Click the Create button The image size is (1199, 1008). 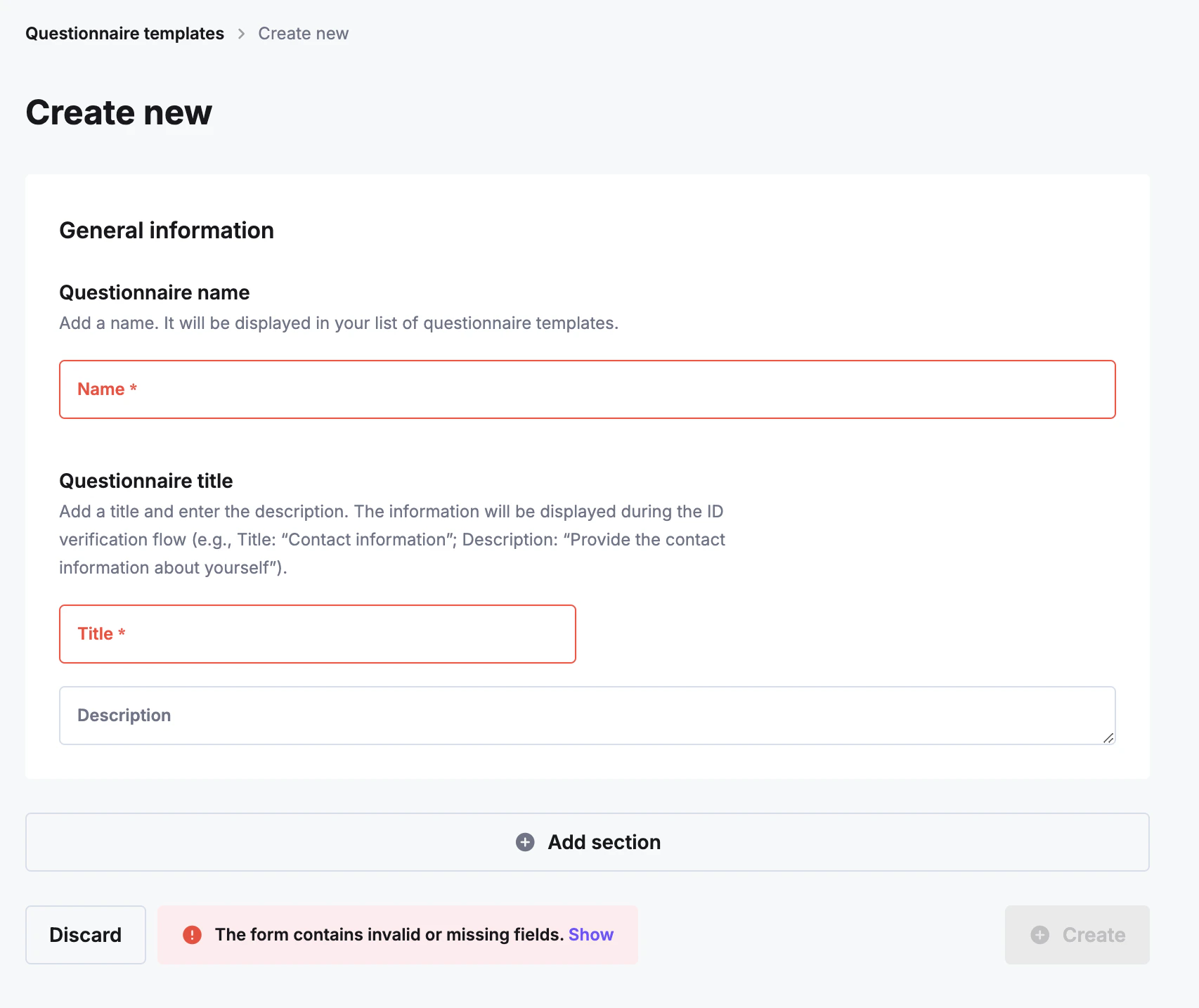pyautogui.click(x=1077, y=935)
